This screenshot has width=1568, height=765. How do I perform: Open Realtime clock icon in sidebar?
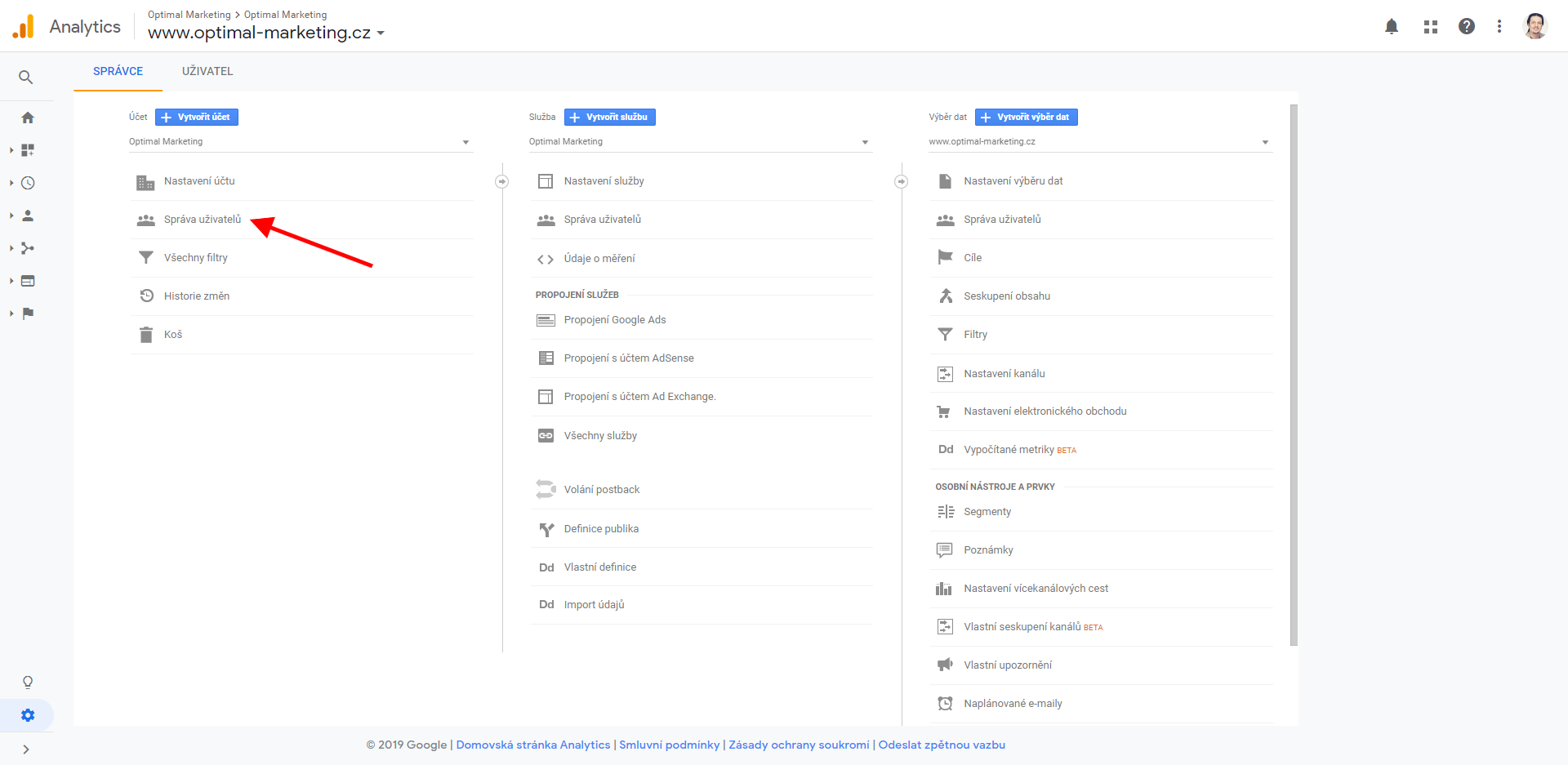click(x=28, y=183)
